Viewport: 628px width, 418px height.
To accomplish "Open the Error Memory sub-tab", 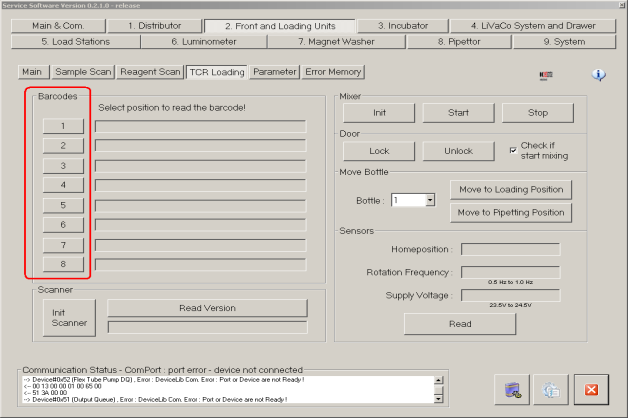I will click(334, 72).
